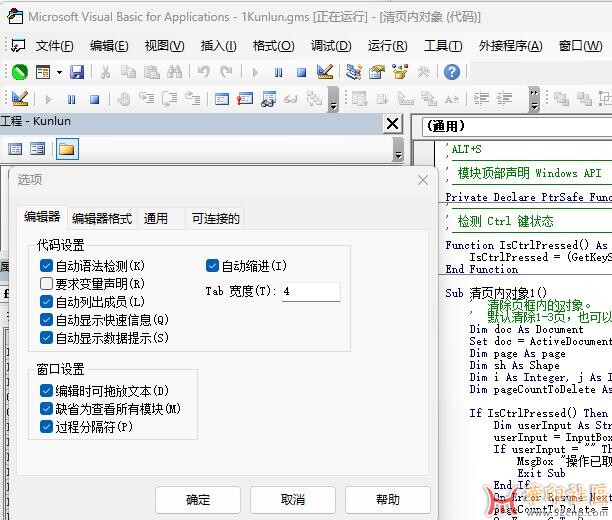
Task: Open the Immediate Window icon
Action: [x=245, y=99]
